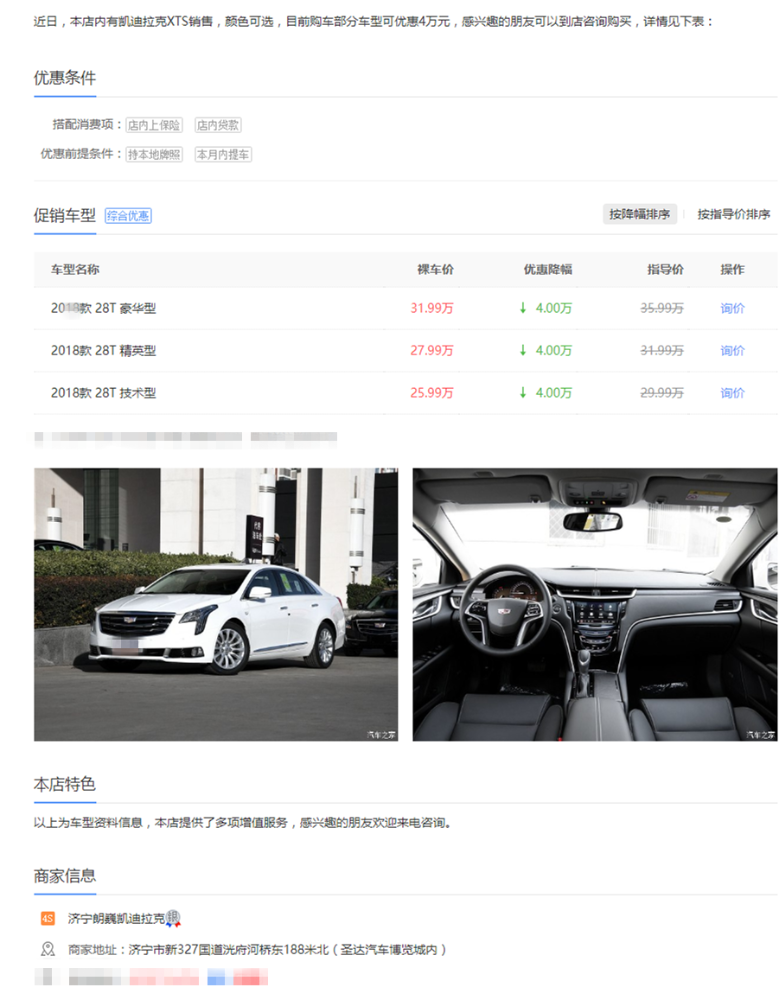779x1000 pixels.
Task: Sort models by 按指导价排序
Action: click(x=734, y=214)
